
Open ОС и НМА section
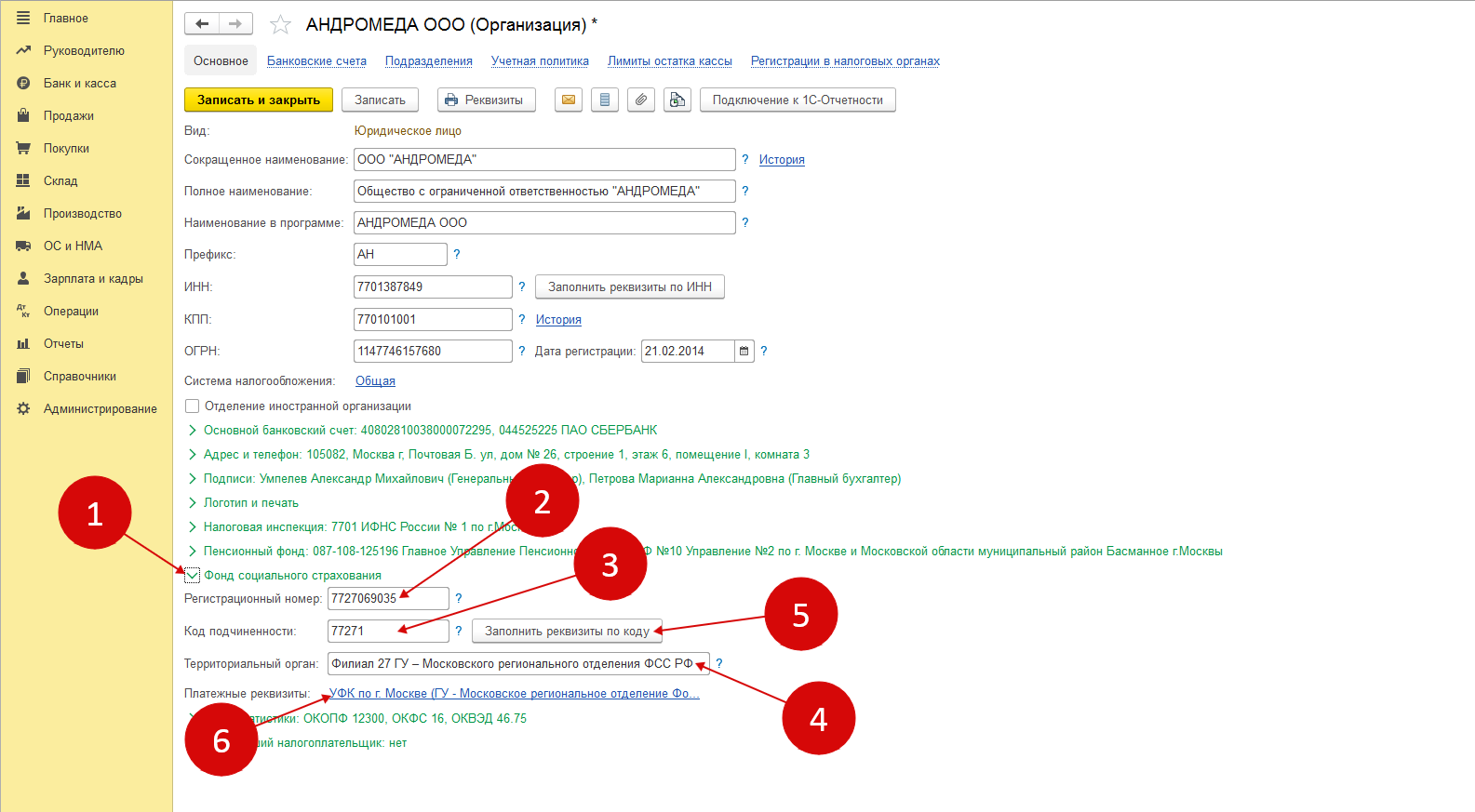click(x=73, y=246)
